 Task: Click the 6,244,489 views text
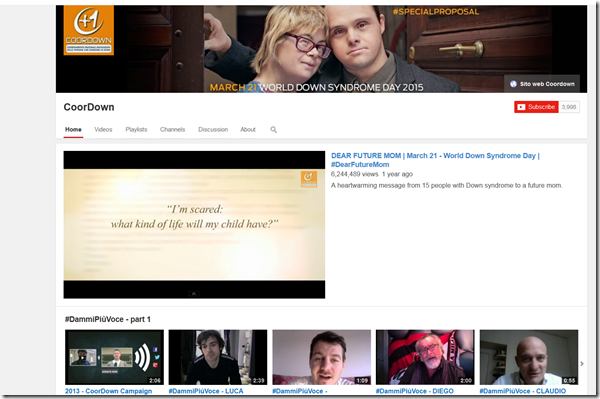tap(354, 174)
